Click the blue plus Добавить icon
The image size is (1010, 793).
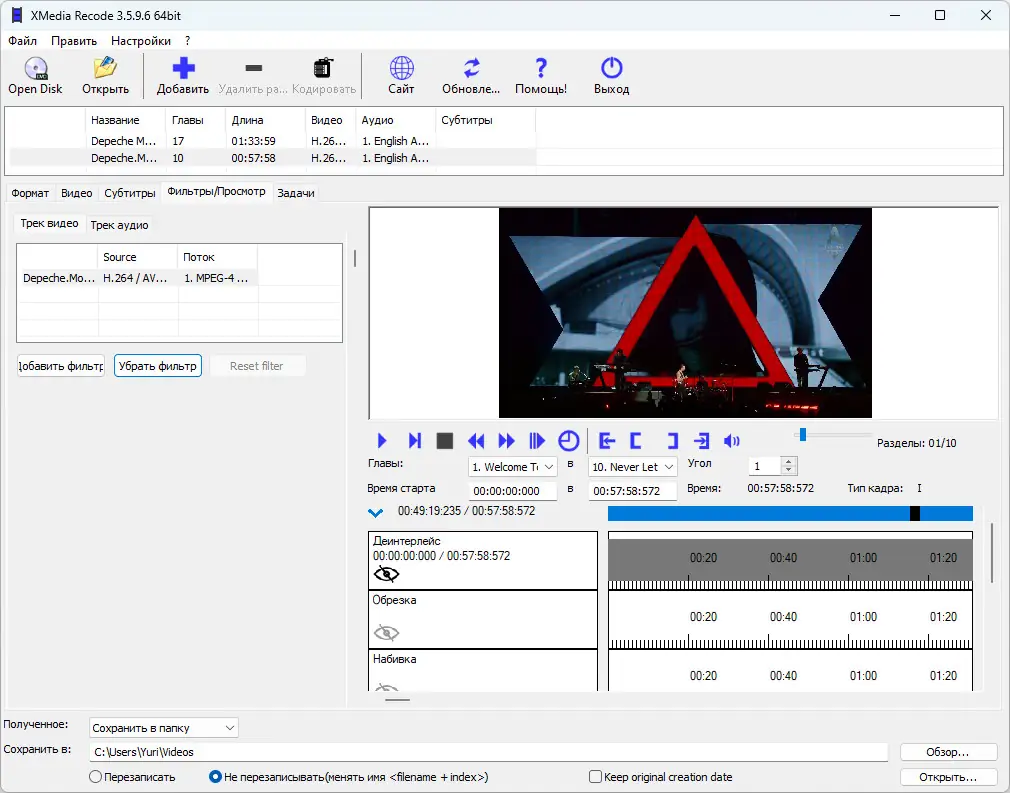[x=183, y=76]
